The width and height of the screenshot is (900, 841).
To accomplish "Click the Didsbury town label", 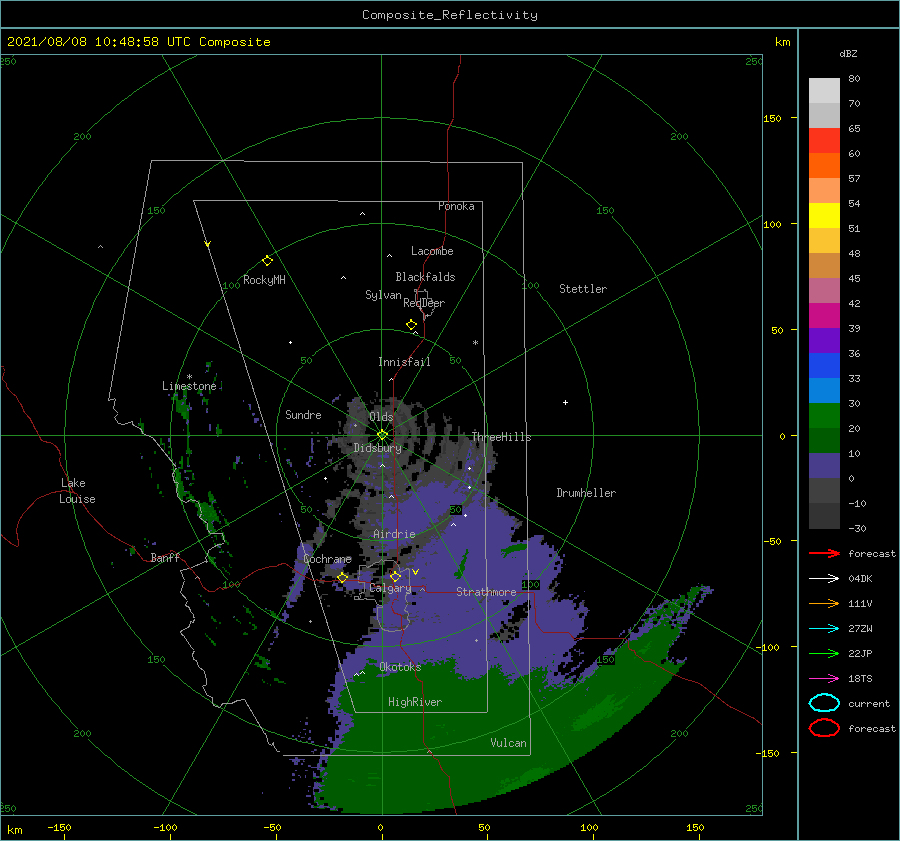I will (x=378, y=448).
